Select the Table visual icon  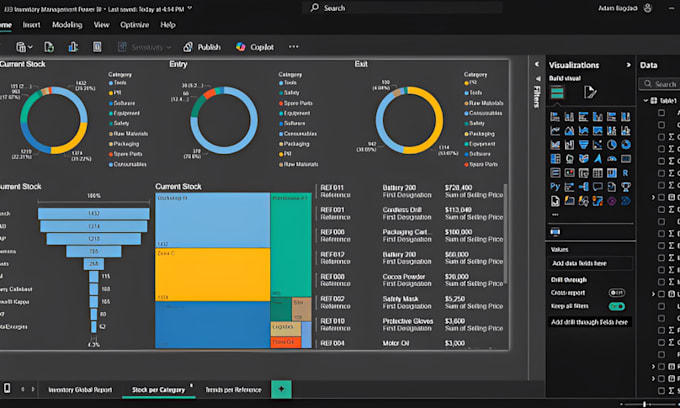coord(598,173)
